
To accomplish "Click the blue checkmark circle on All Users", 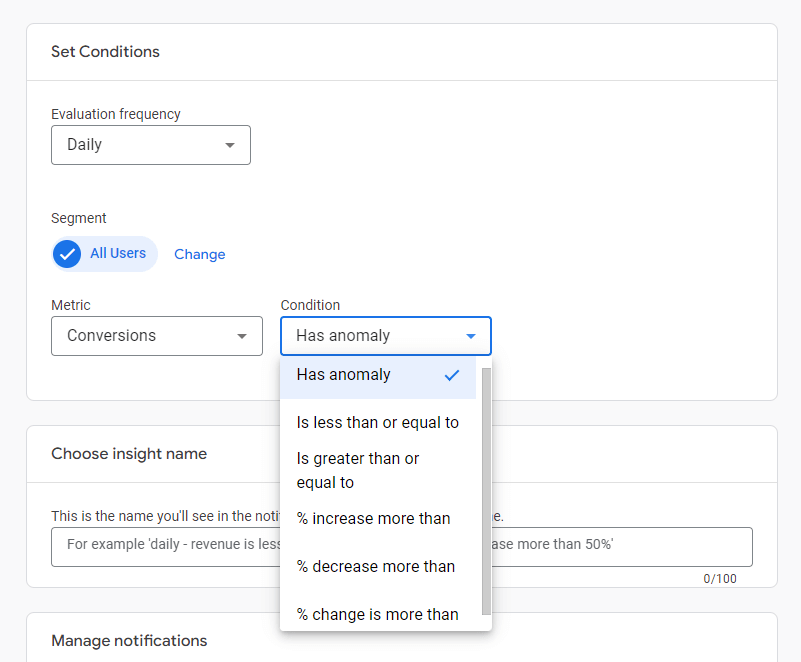I will coord(68,254).
